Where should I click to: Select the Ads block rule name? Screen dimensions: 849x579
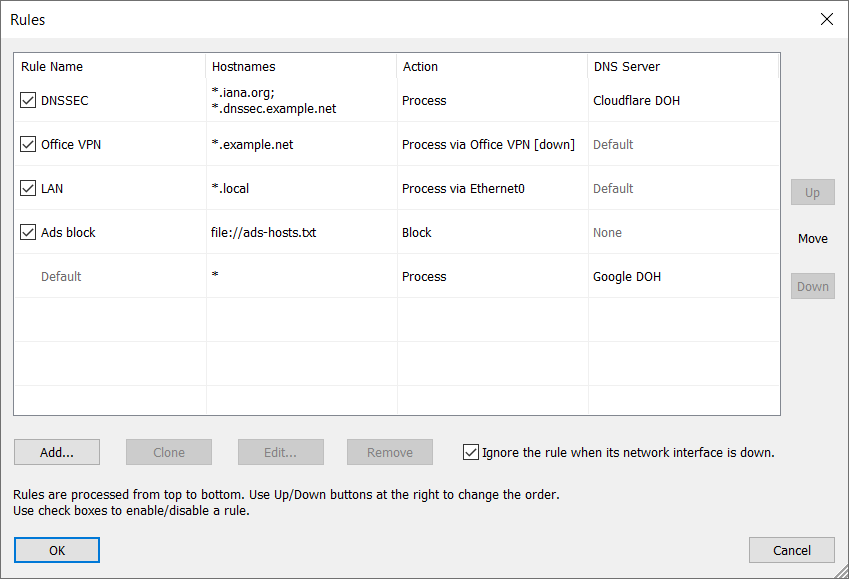click(x=68, y=232)
